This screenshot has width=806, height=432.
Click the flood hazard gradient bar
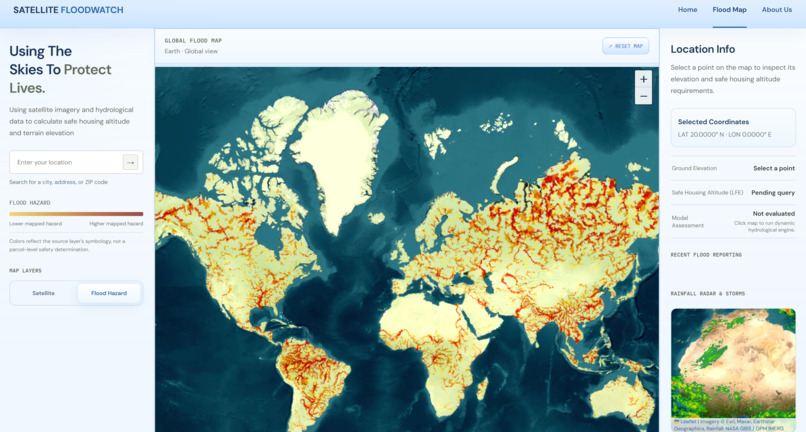click(x=76, y=214)
